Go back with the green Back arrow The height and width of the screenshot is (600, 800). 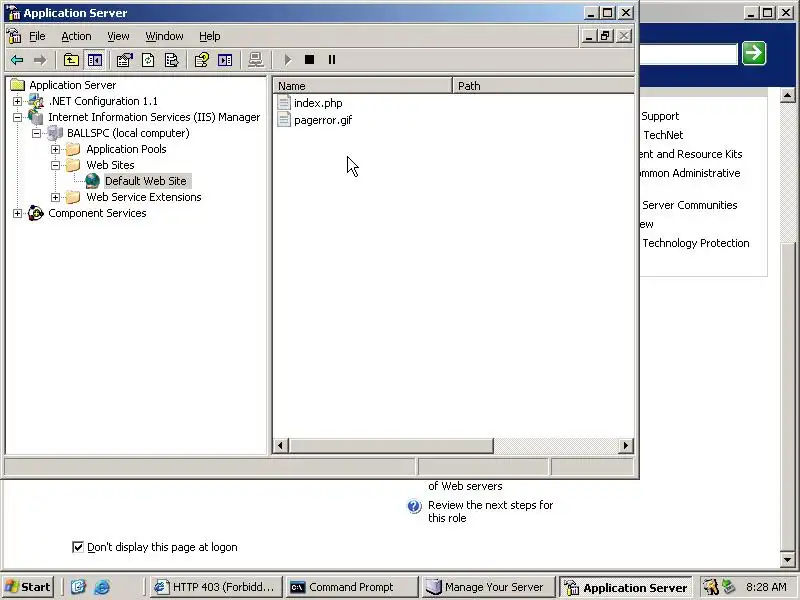tap(17, 60)
